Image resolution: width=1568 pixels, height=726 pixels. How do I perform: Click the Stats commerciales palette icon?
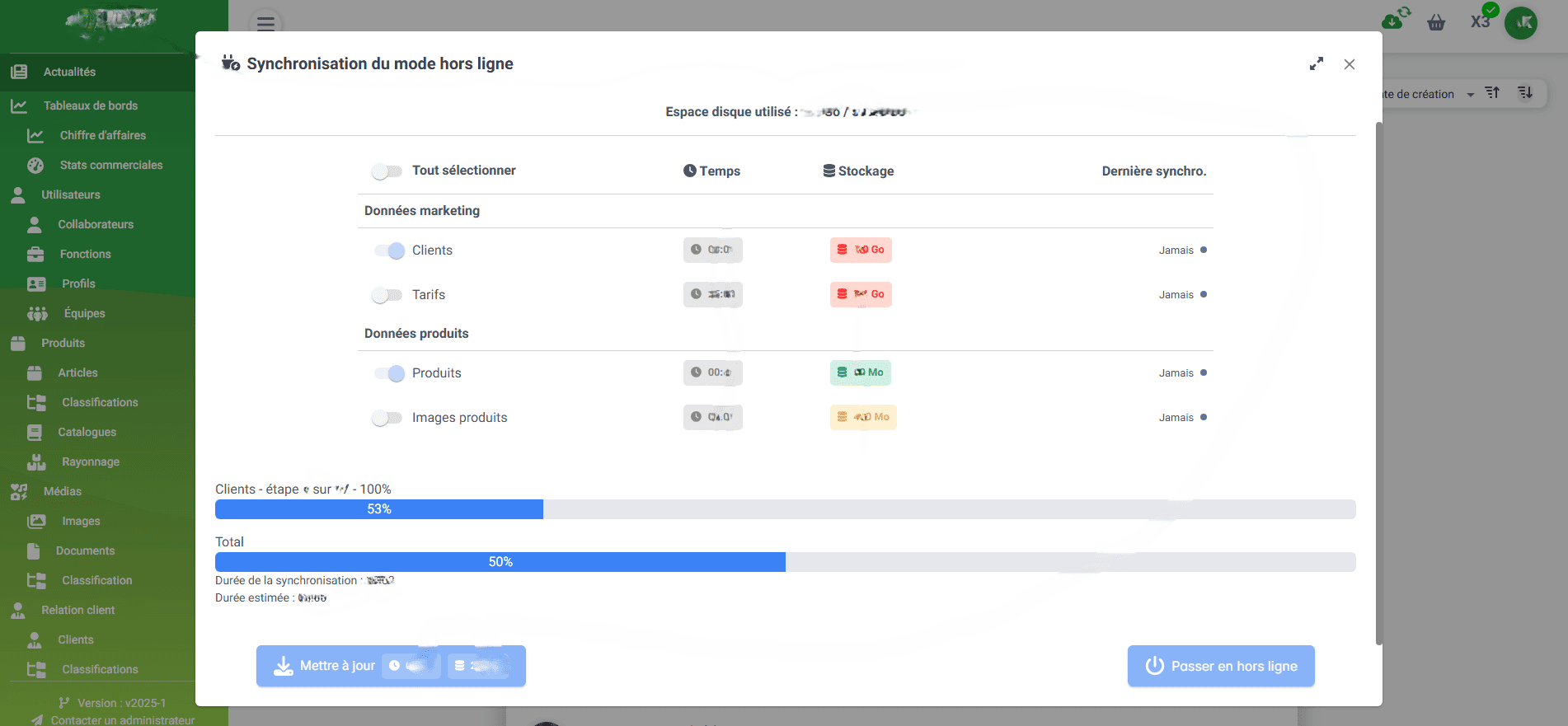click(x=35, y=165)
